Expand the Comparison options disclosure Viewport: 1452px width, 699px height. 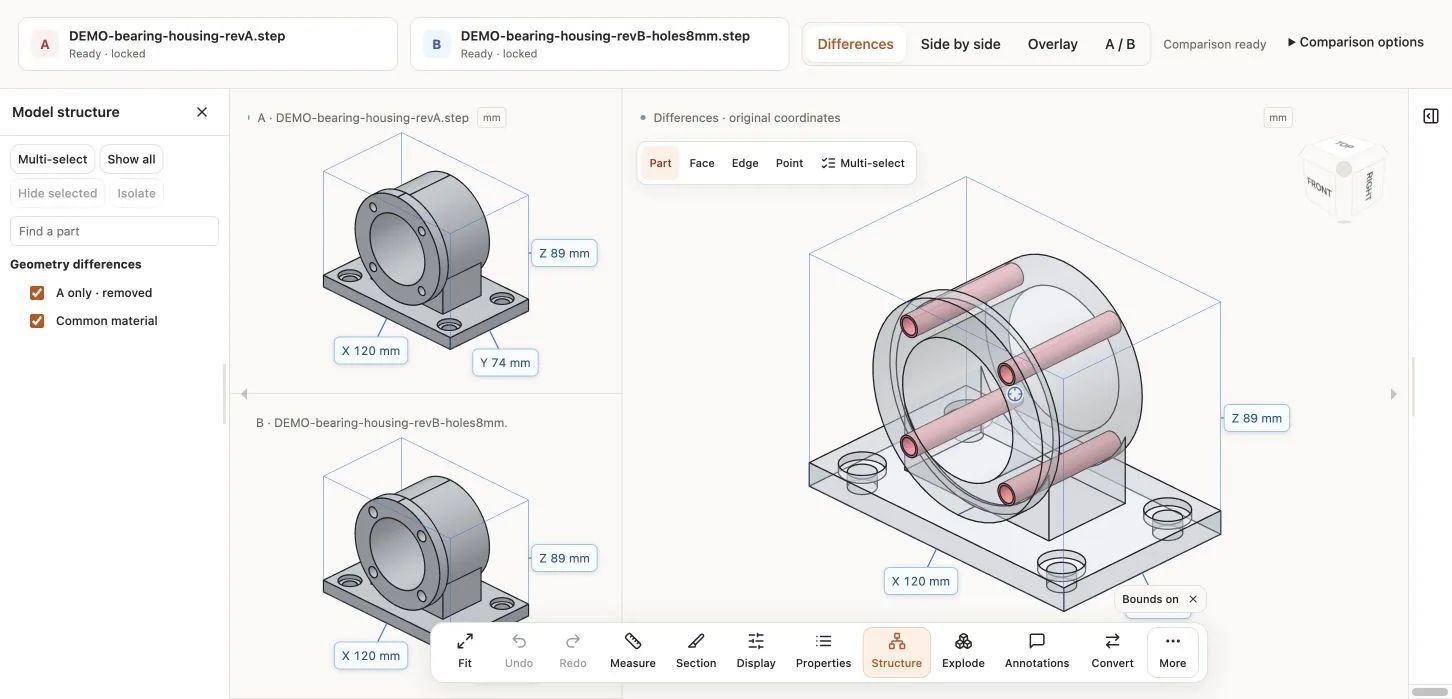1355,42
